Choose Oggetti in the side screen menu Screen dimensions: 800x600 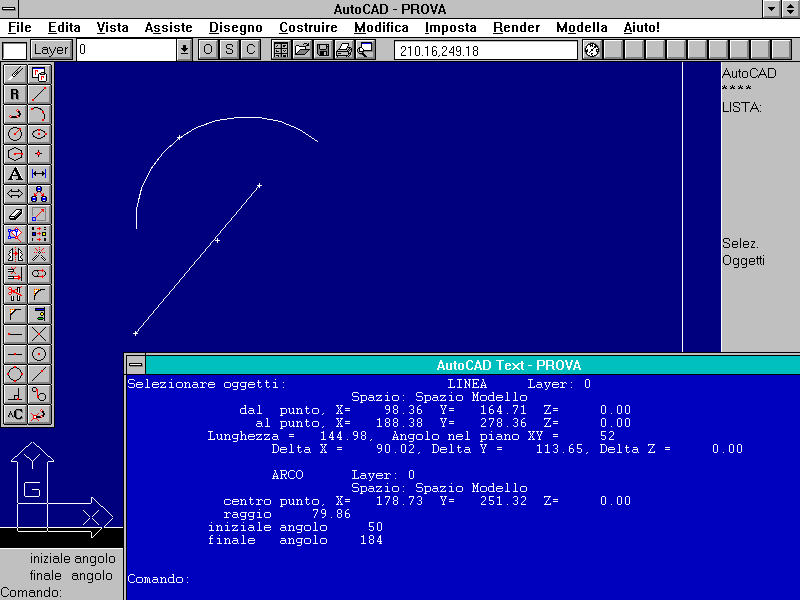[x=743, y=261]
